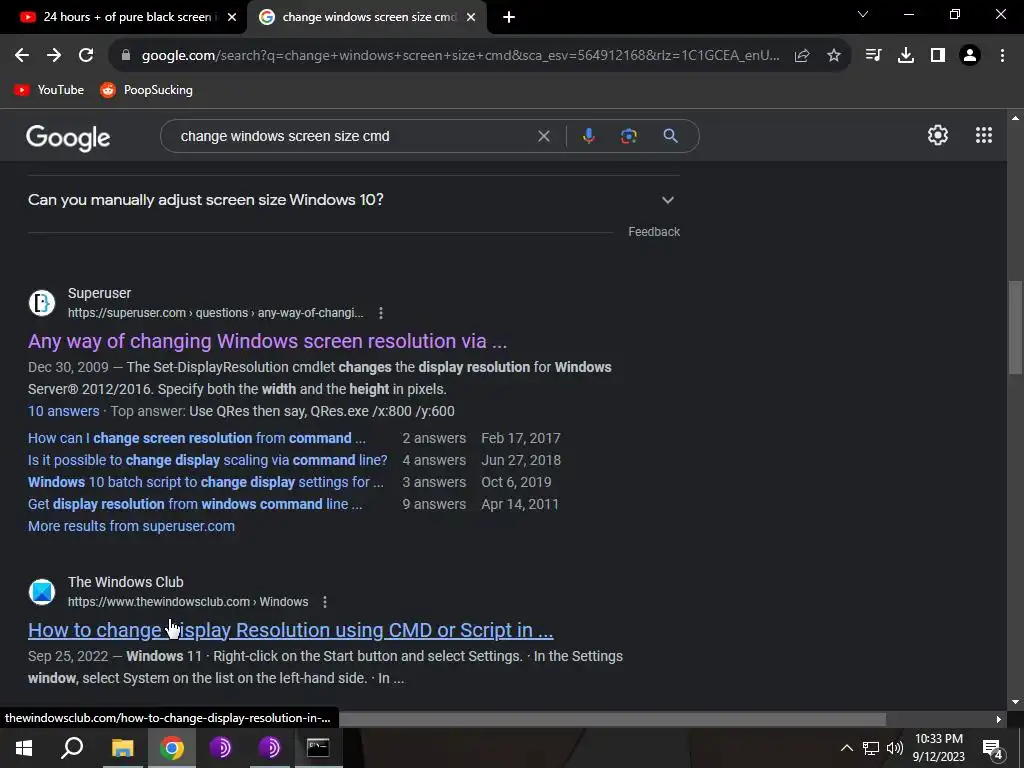Open the network icon in system tray
The width and height of the screenshot is (1024, 768).
[x=871, y=748]
